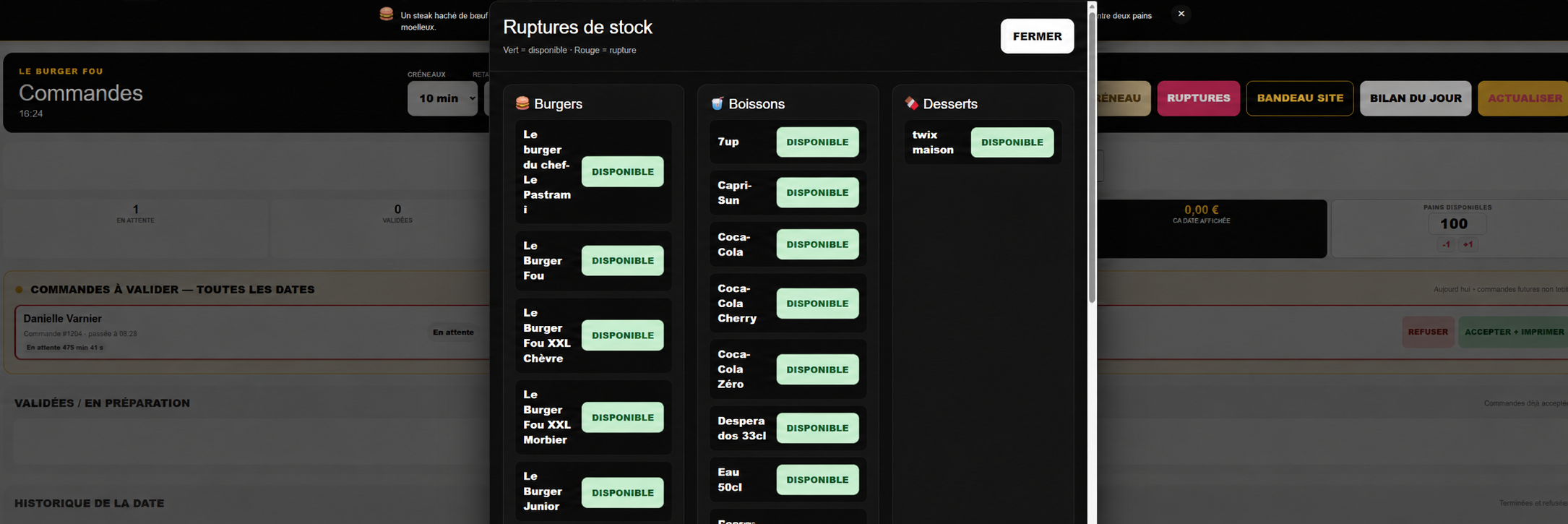Toggle availability of Le Burger Junior
Viewport: 1568px width, 524px height.
[x=622, y=493]
